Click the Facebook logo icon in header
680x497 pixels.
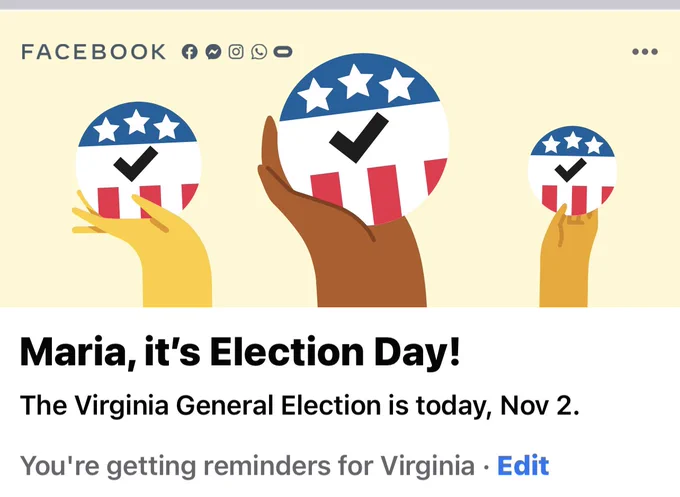pos(190,52)
